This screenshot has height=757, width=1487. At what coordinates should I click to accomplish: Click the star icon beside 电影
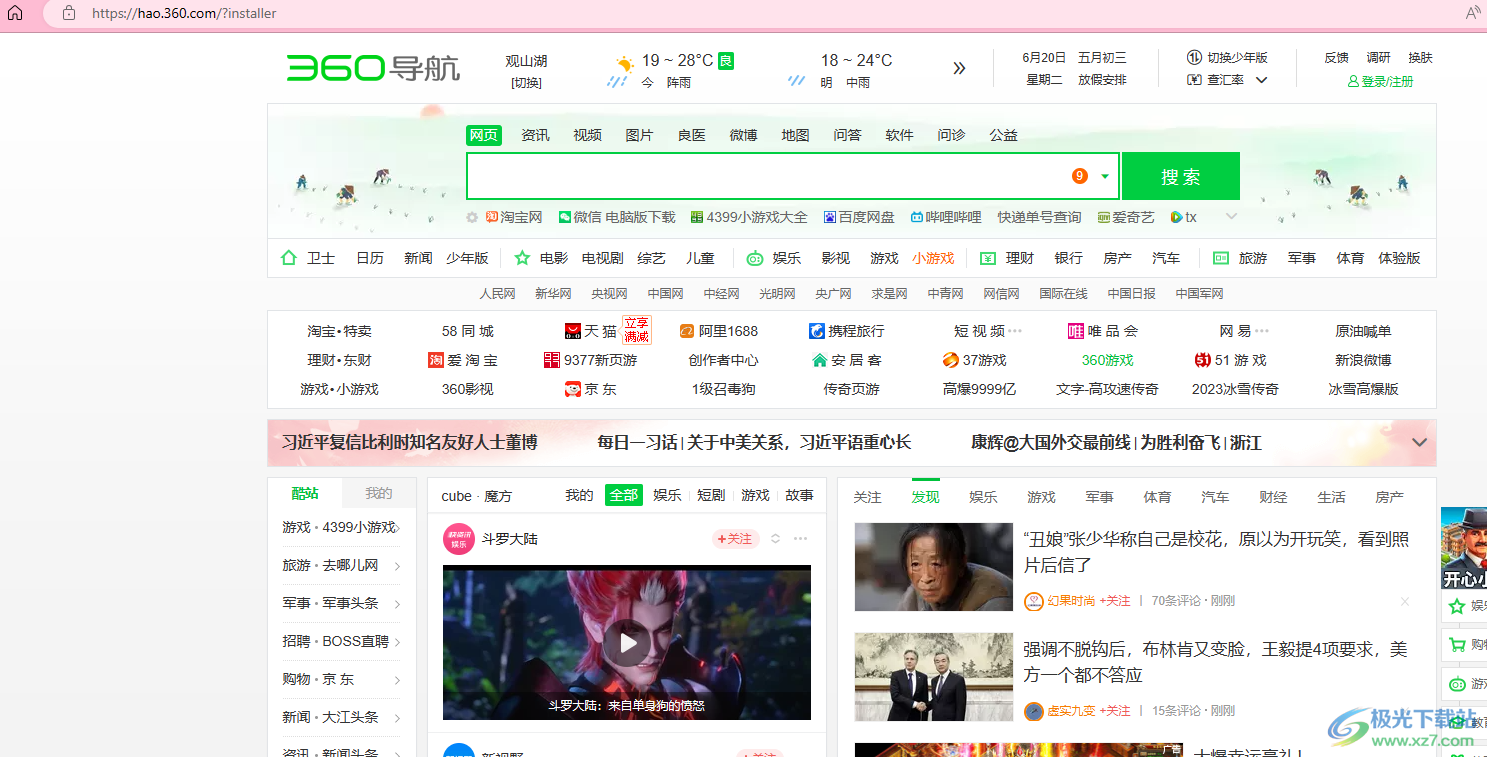[521, 258]
